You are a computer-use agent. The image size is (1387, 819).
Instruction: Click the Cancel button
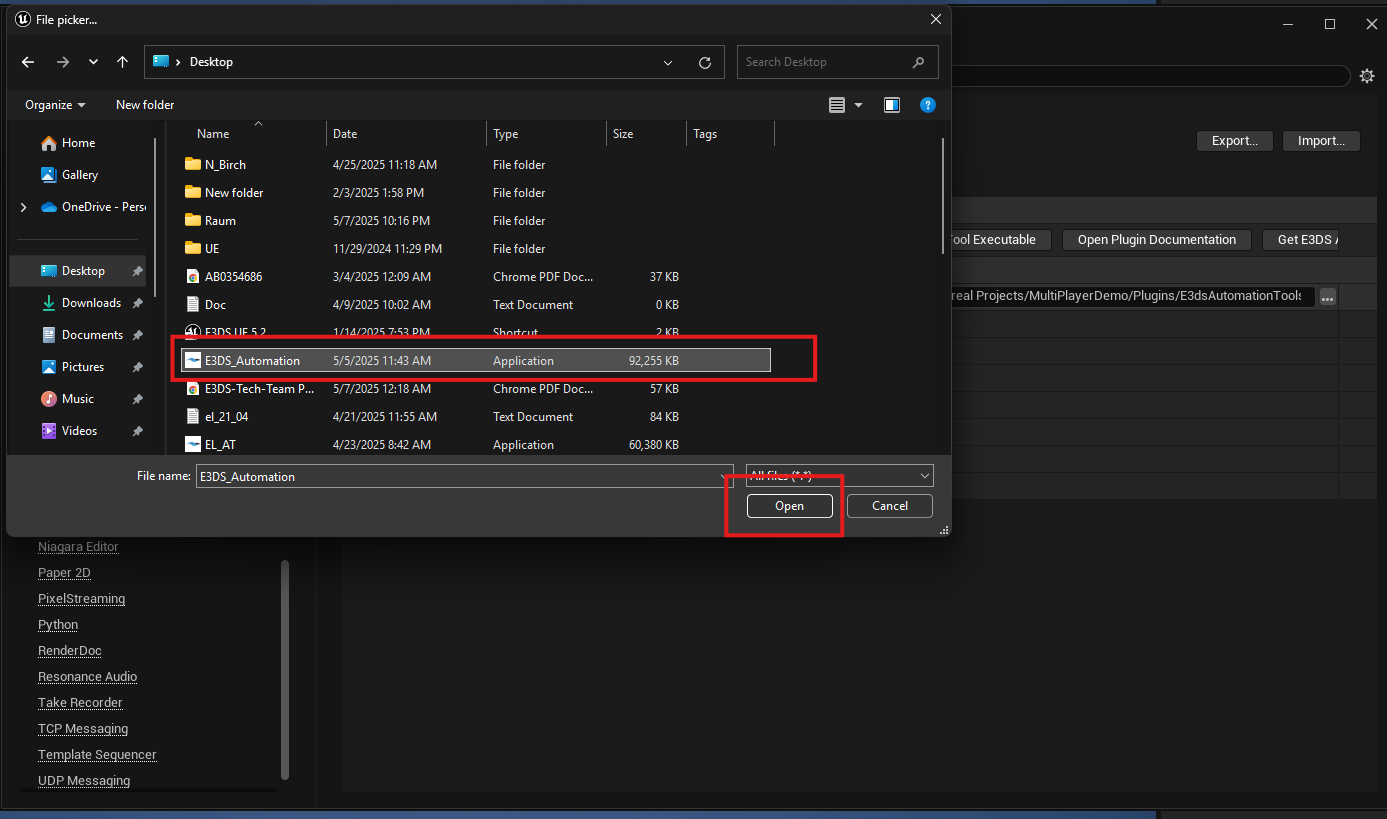[889, 506]
